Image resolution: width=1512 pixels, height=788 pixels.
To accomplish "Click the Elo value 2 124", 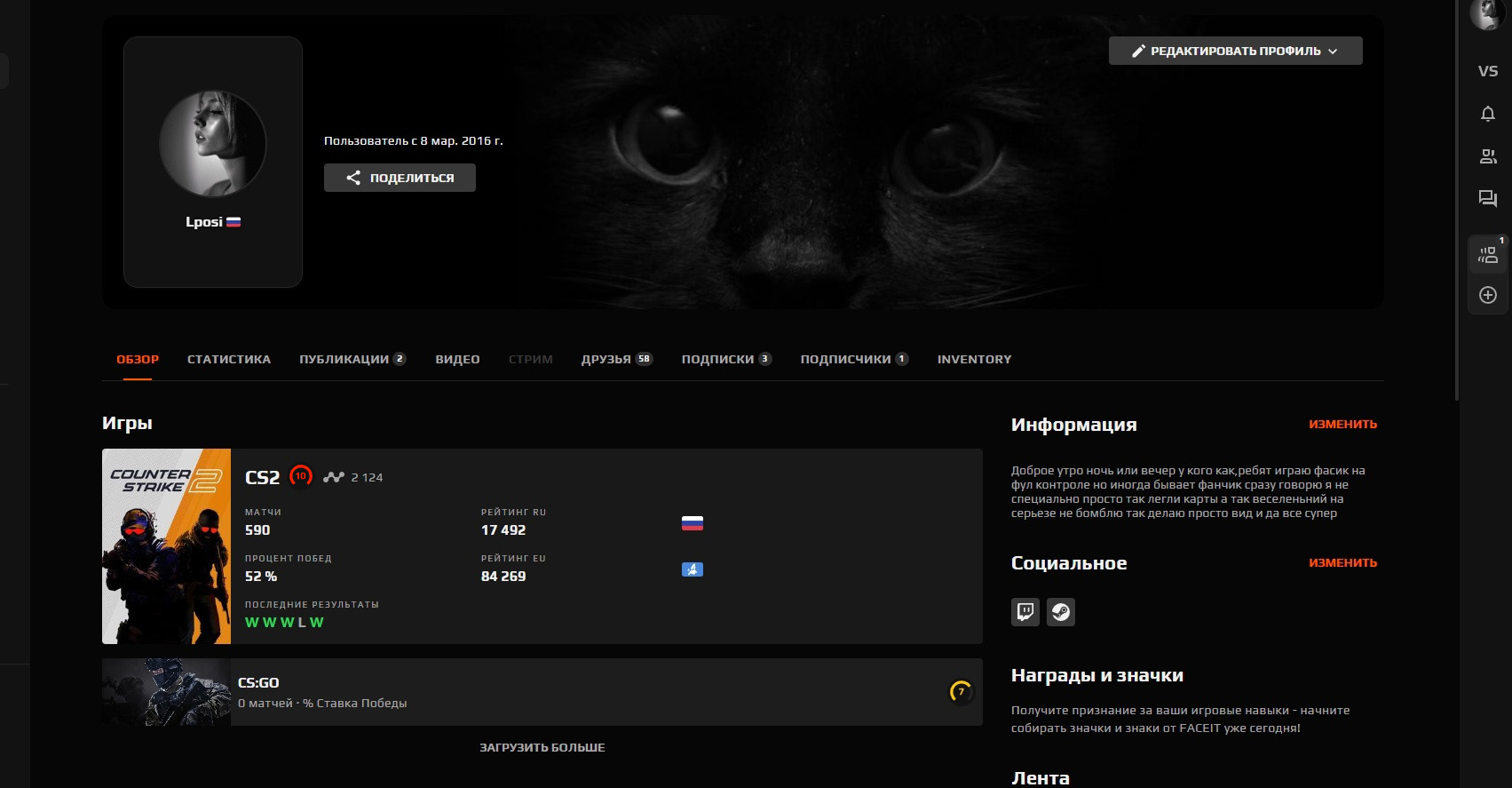I will [x=367, y=478].
